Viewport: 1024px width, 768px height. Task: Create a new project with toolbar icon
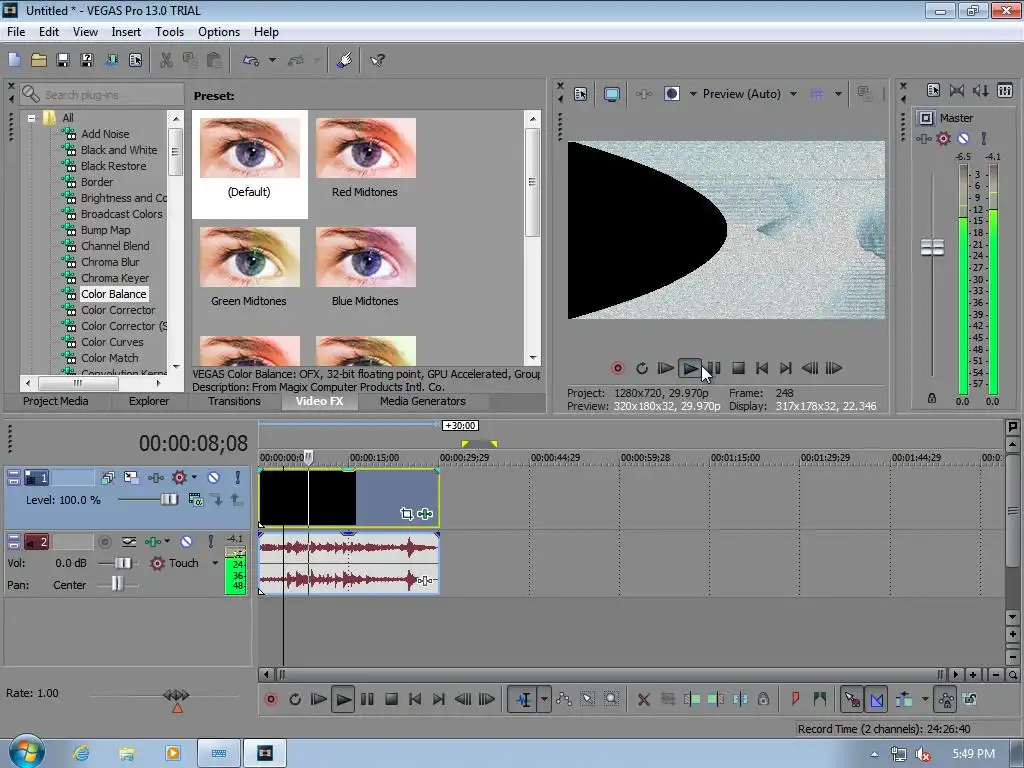[14, 60]
